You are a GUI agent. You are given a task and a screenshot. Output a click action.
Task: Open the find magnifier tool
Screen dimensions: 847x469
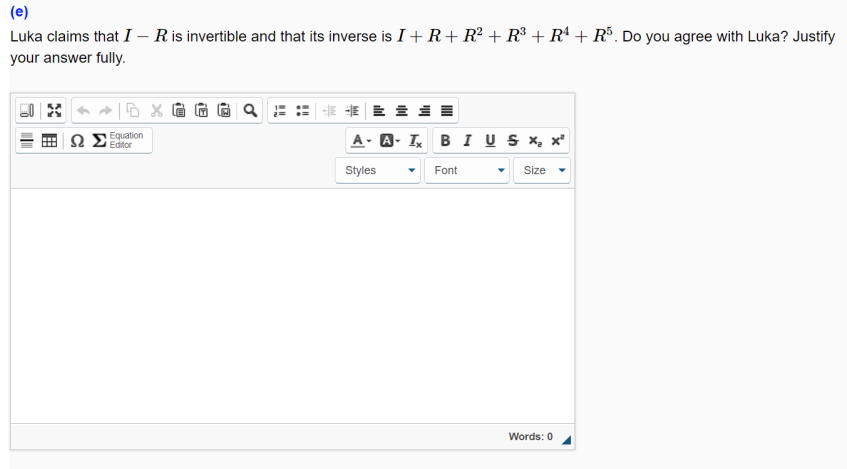(250, 111)
